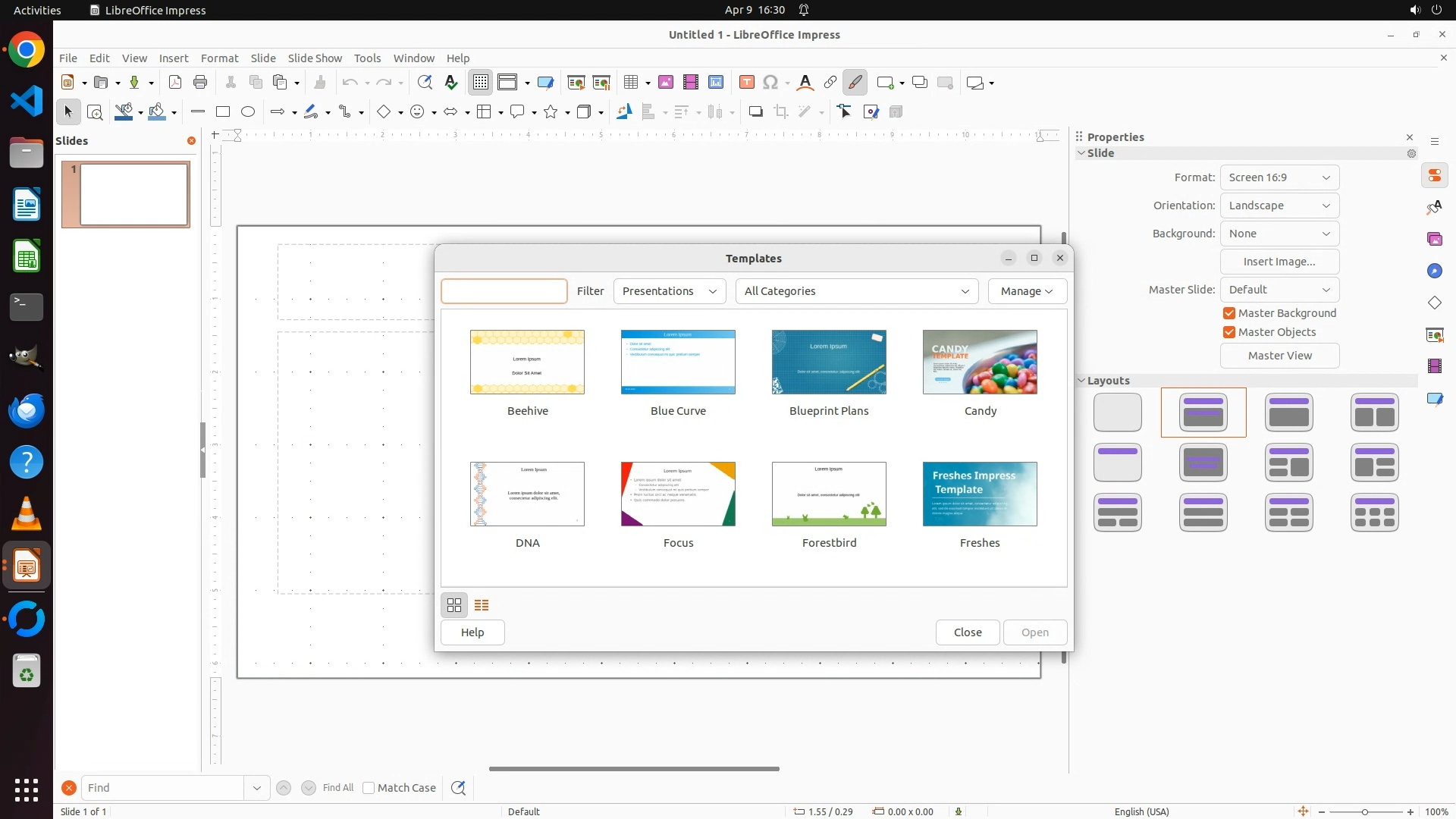Switch Templates dialog to list view

pos(482,605)
